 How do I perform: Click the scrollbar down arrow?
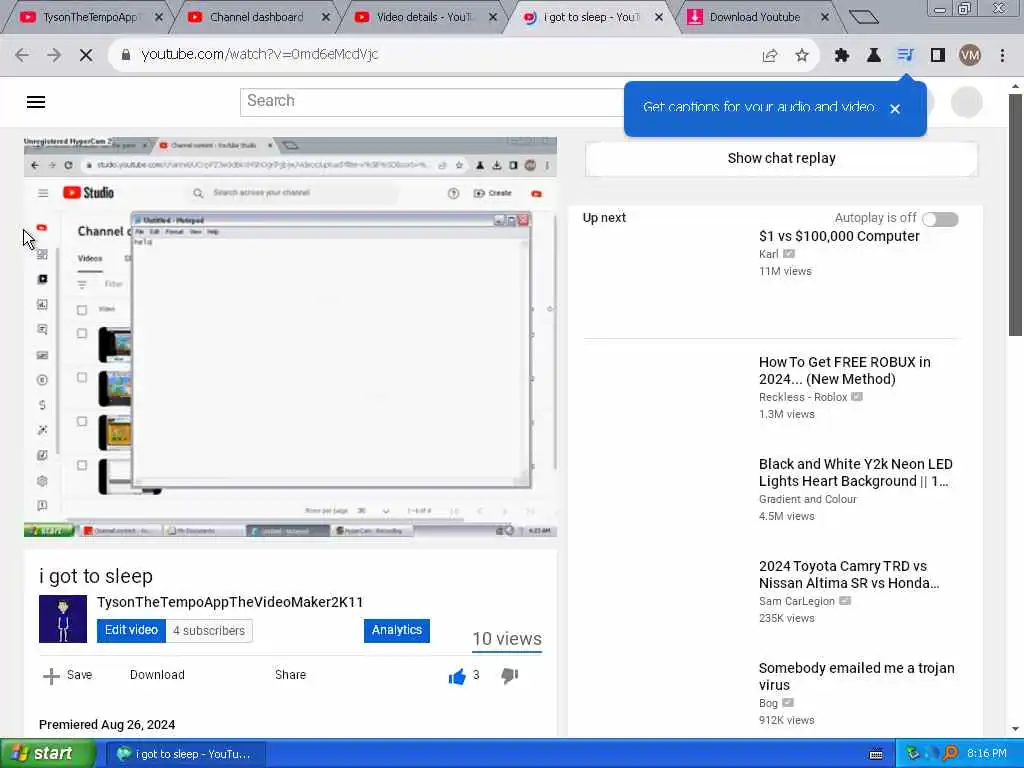pos(1014,729)
